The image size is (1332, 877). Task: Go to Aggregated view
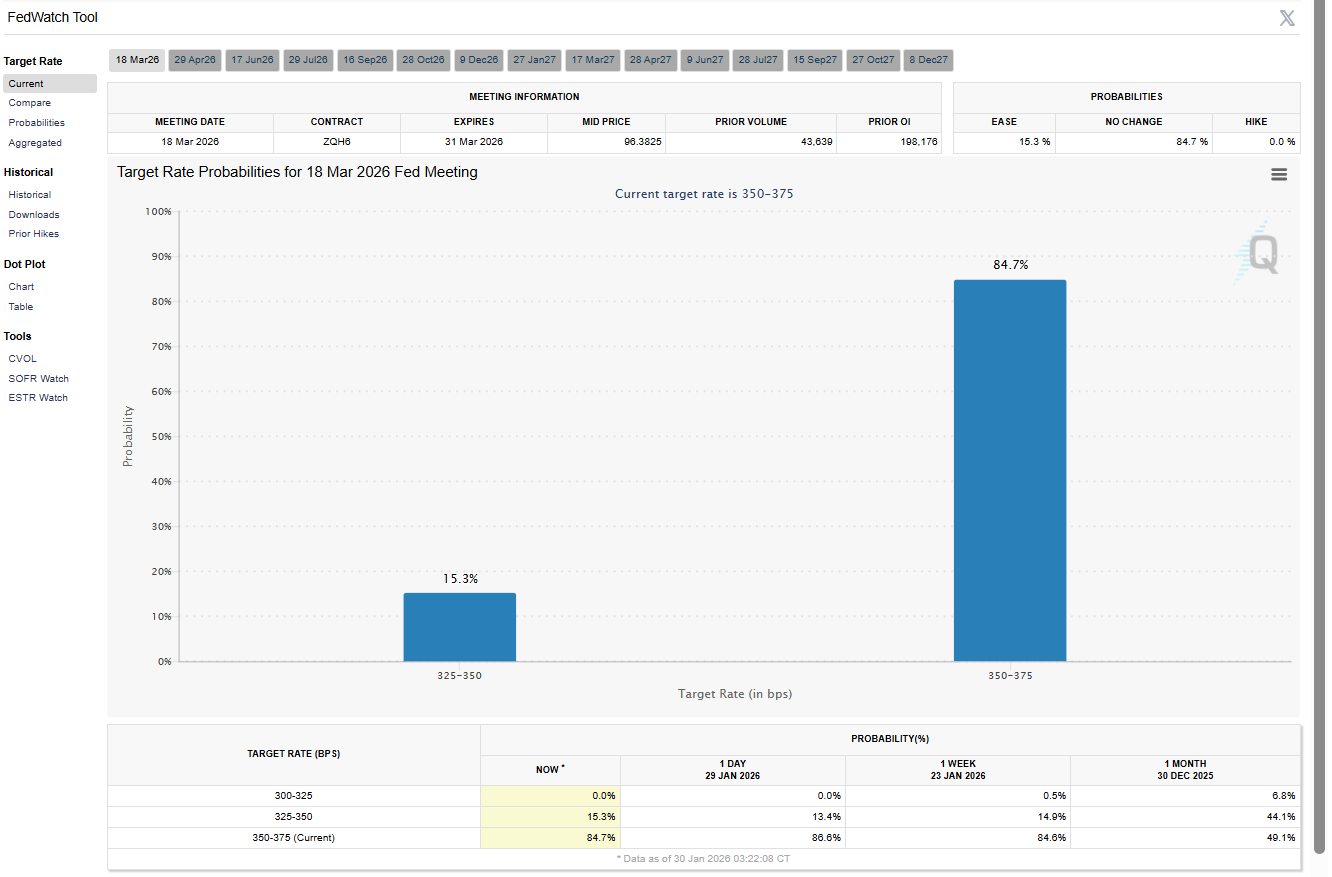click(35, 143)
